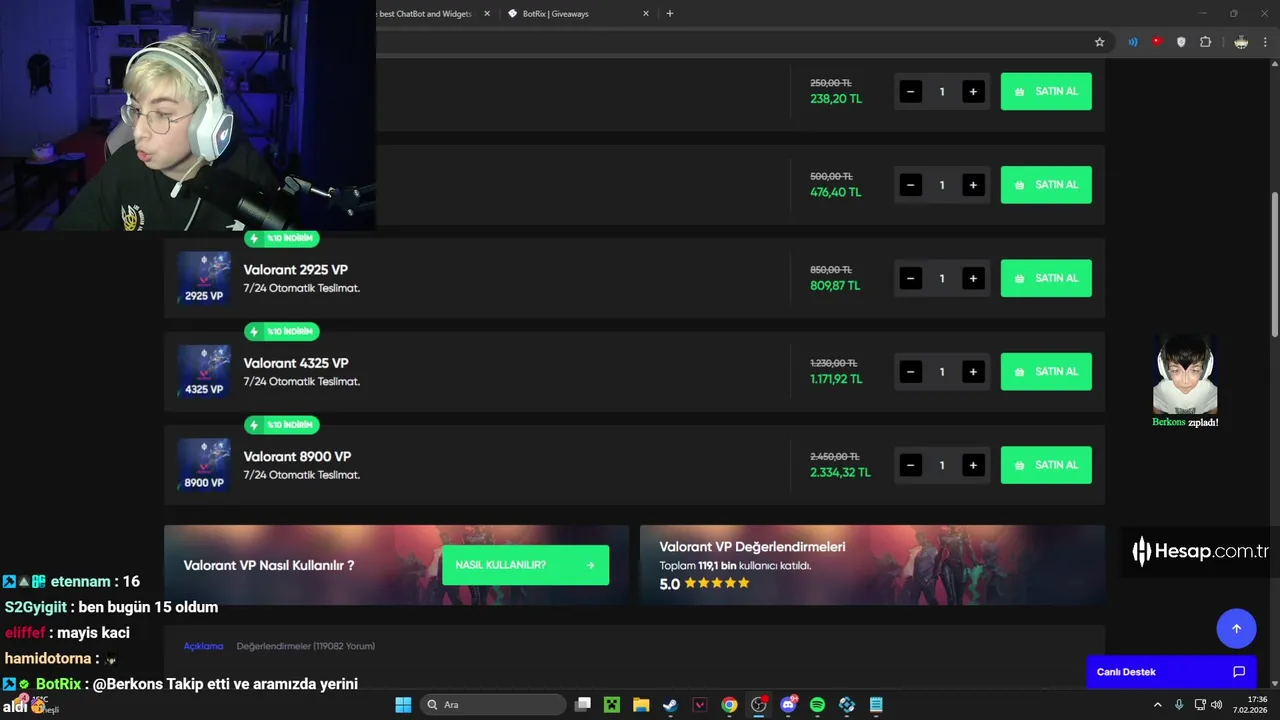This screenshot has width=1280, height=720.
Task: Increase quantity for Valorant 2925 VP
Action: coord(972,278)
